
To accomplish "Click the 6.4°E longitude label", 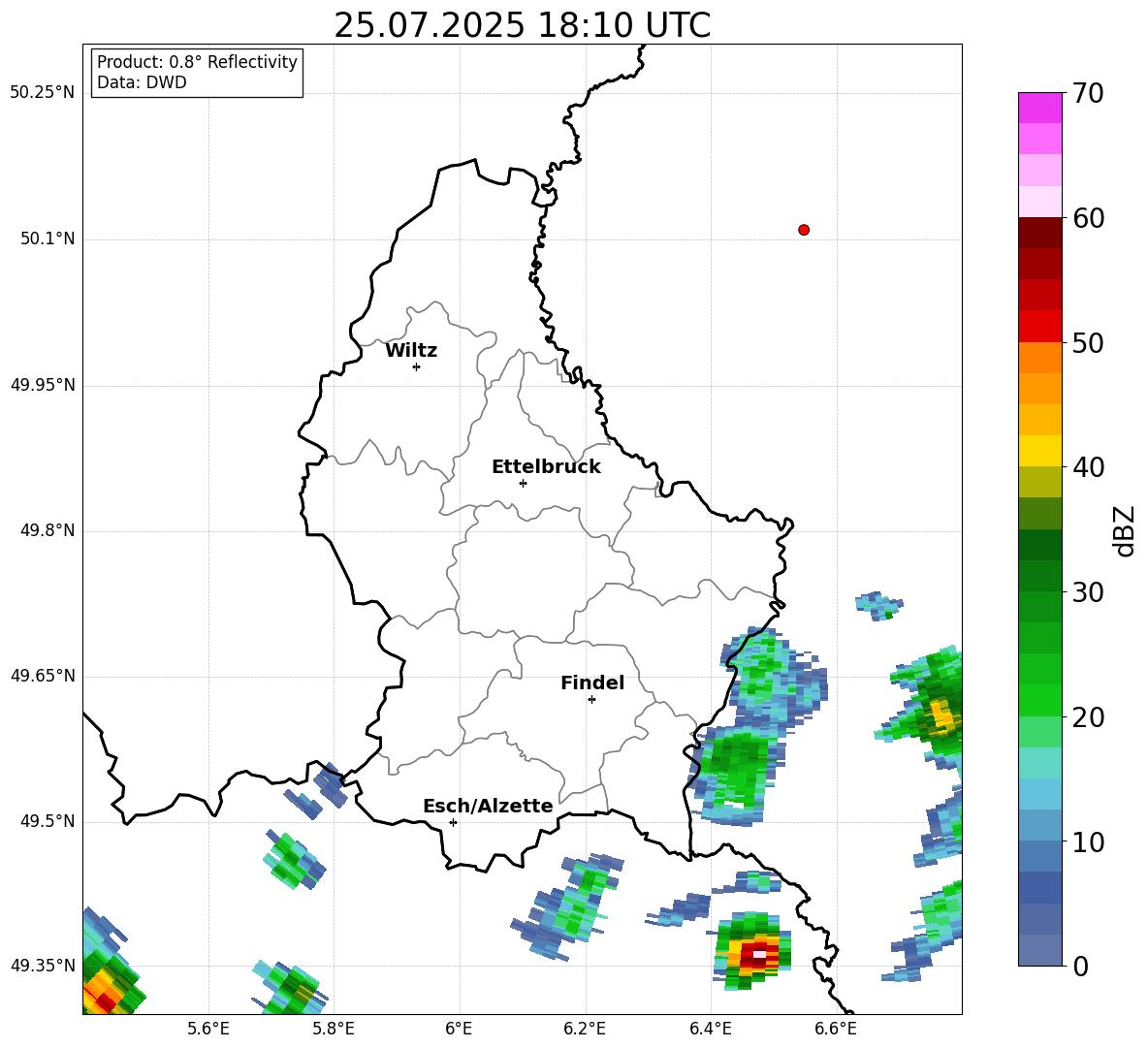I will (710, 1029).
